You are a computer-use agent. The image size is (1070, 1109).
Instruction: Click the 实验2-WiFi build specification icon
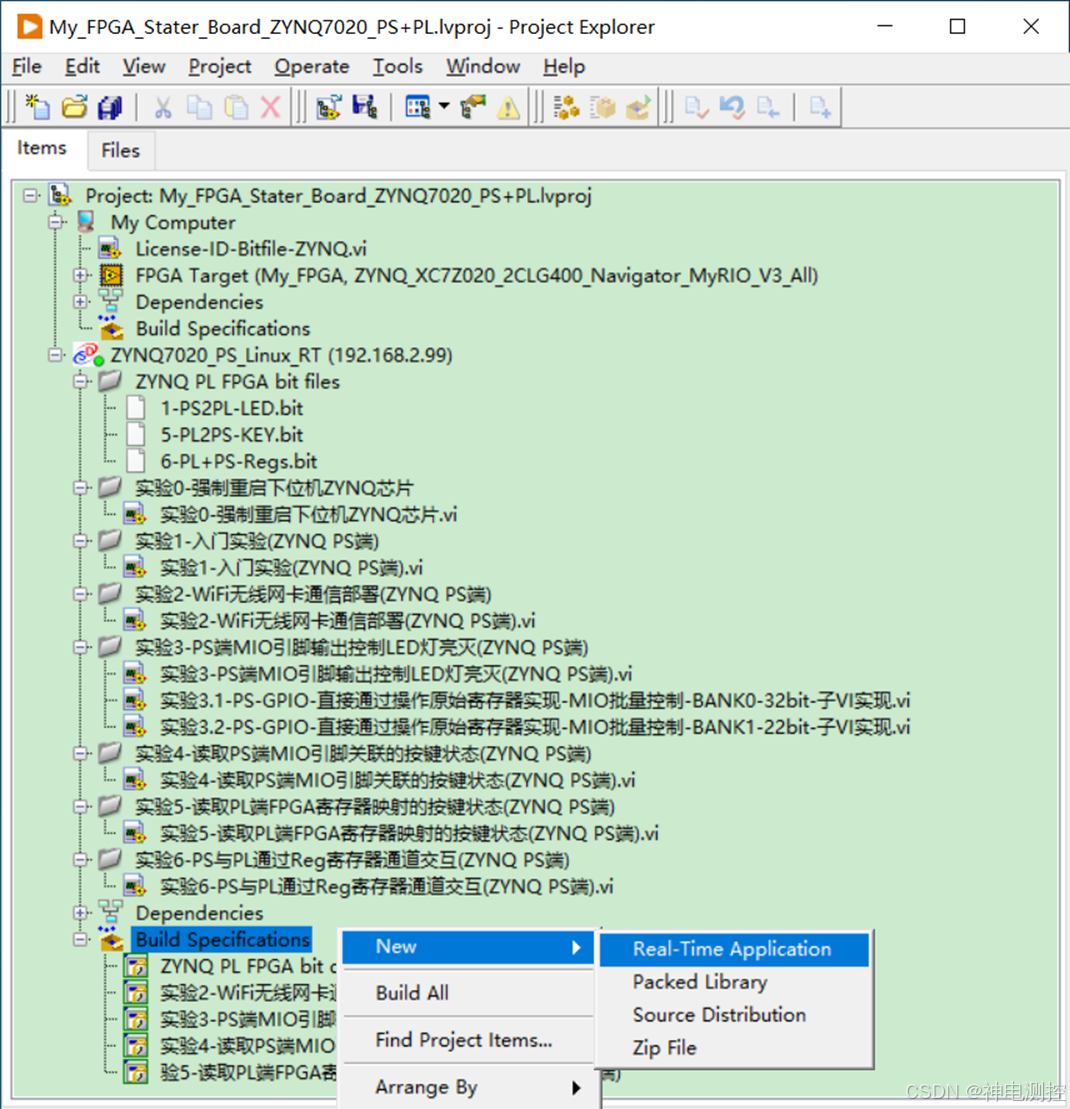tap(136, 993)
